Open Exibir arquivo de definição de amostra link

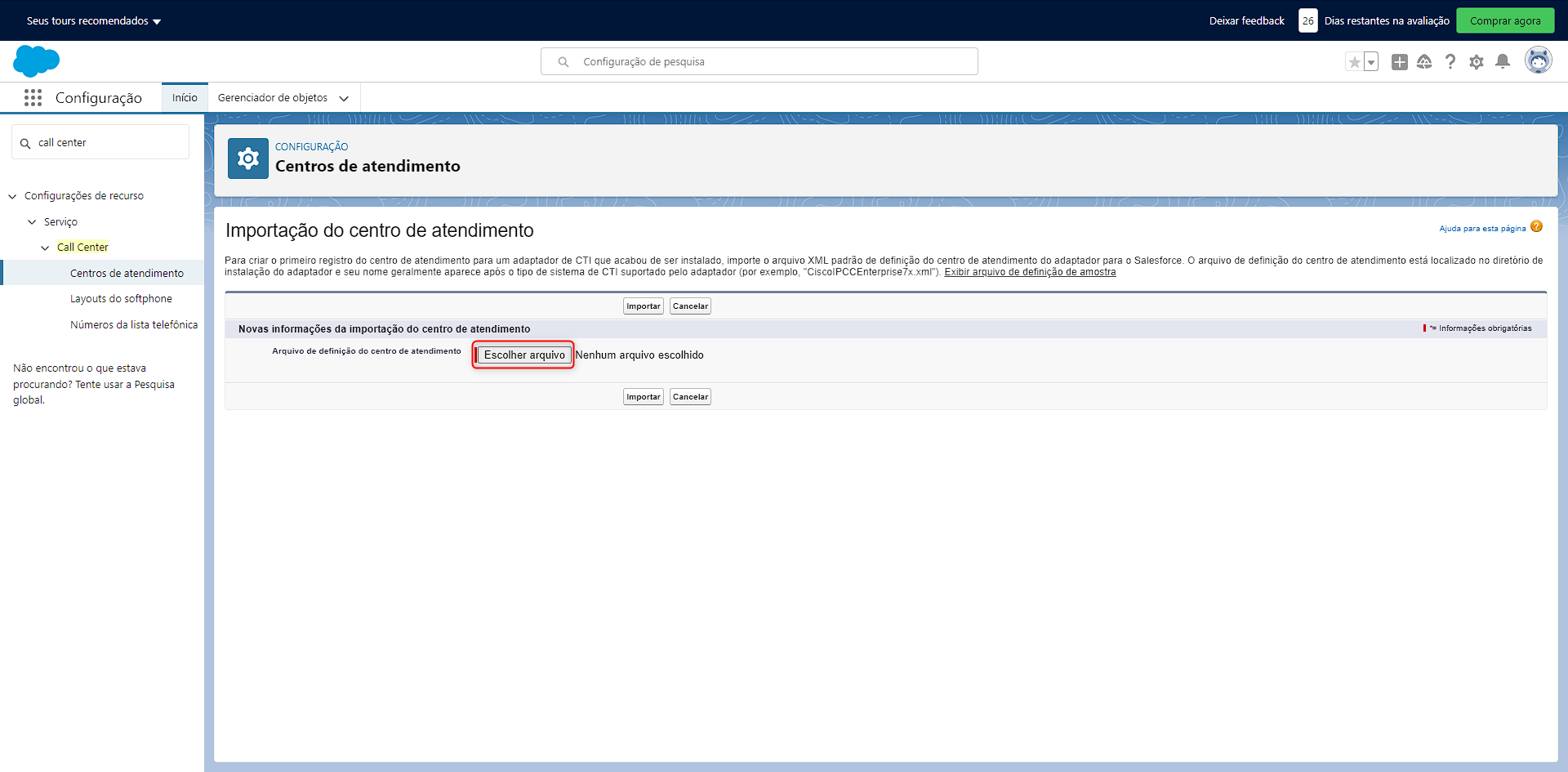[x=1030, y=272]
